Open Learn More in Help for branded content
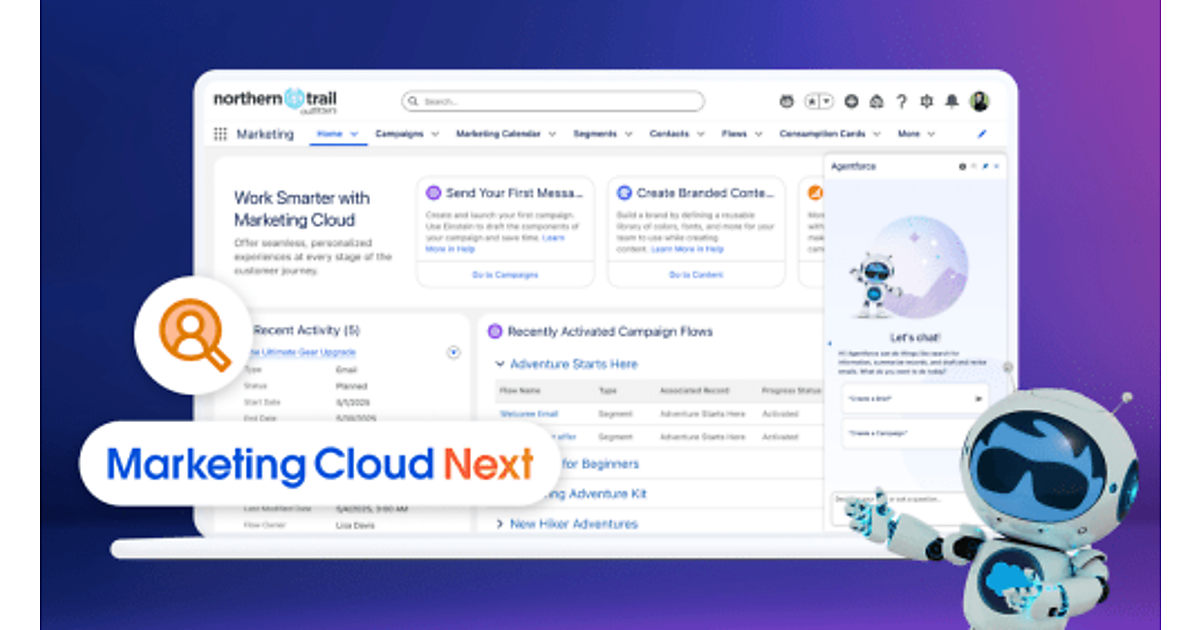Viewport: 1200px width, 630px height. (687, 249)
